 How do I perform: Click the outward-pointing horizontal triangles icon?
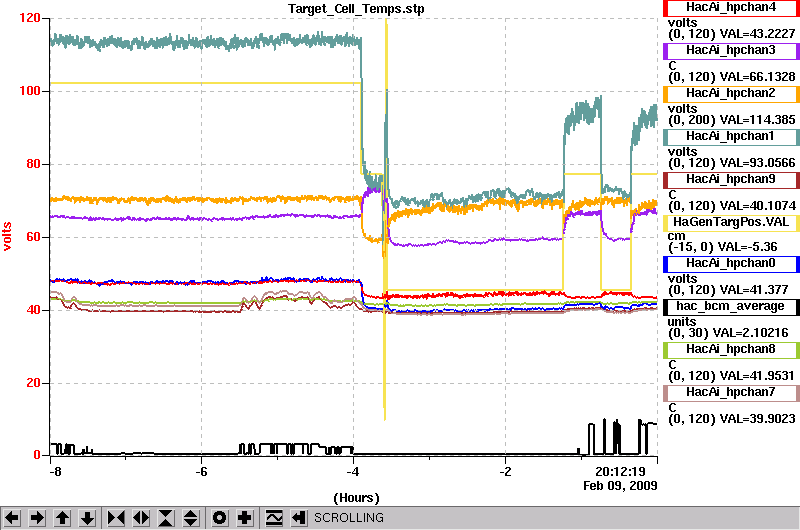click(141, 518)
